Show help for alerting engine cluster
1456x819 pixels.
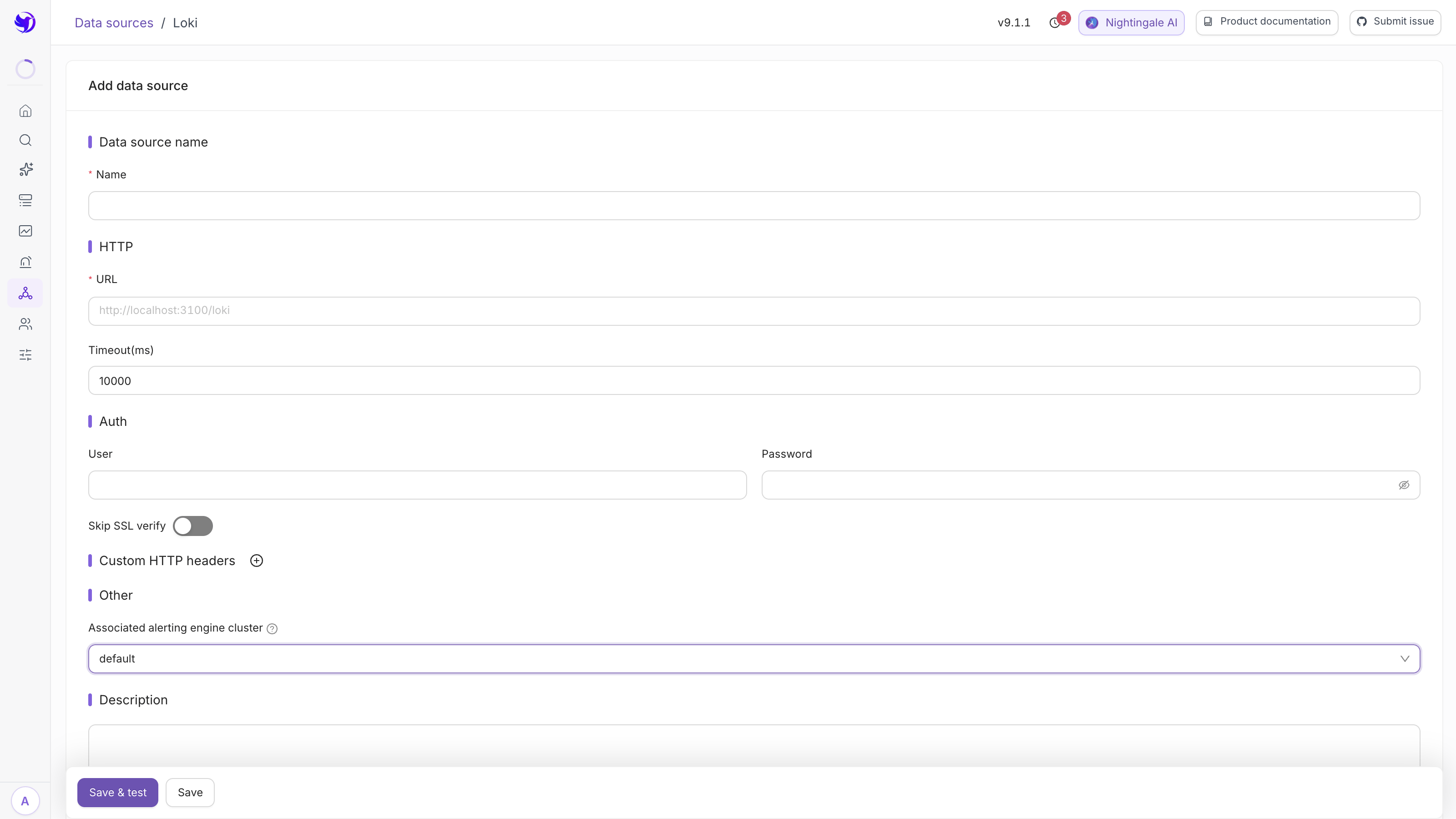point(272,628)
